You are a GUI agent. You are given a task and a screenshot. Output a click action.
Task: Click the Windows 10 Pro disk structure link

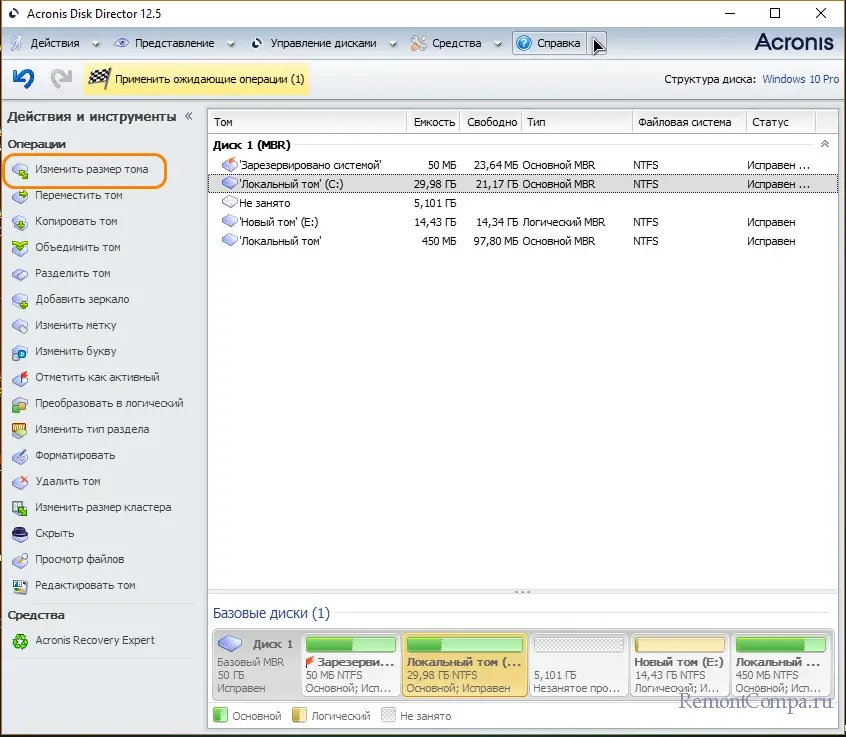(800, 79)
